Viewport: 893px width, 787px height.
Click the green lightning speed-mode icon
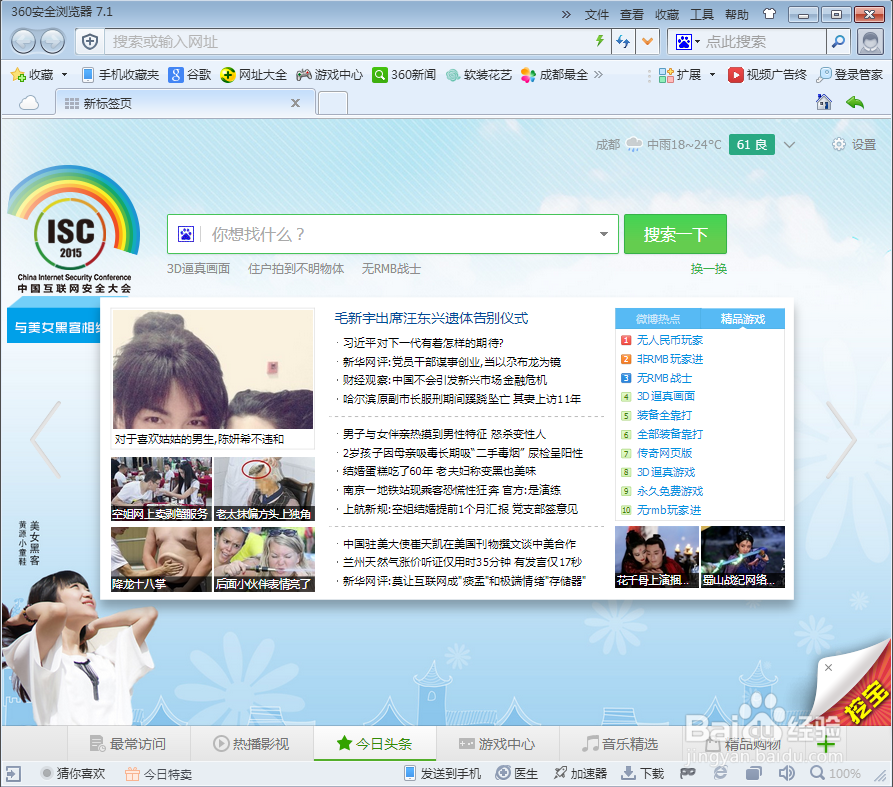click(x=599, y=41)
